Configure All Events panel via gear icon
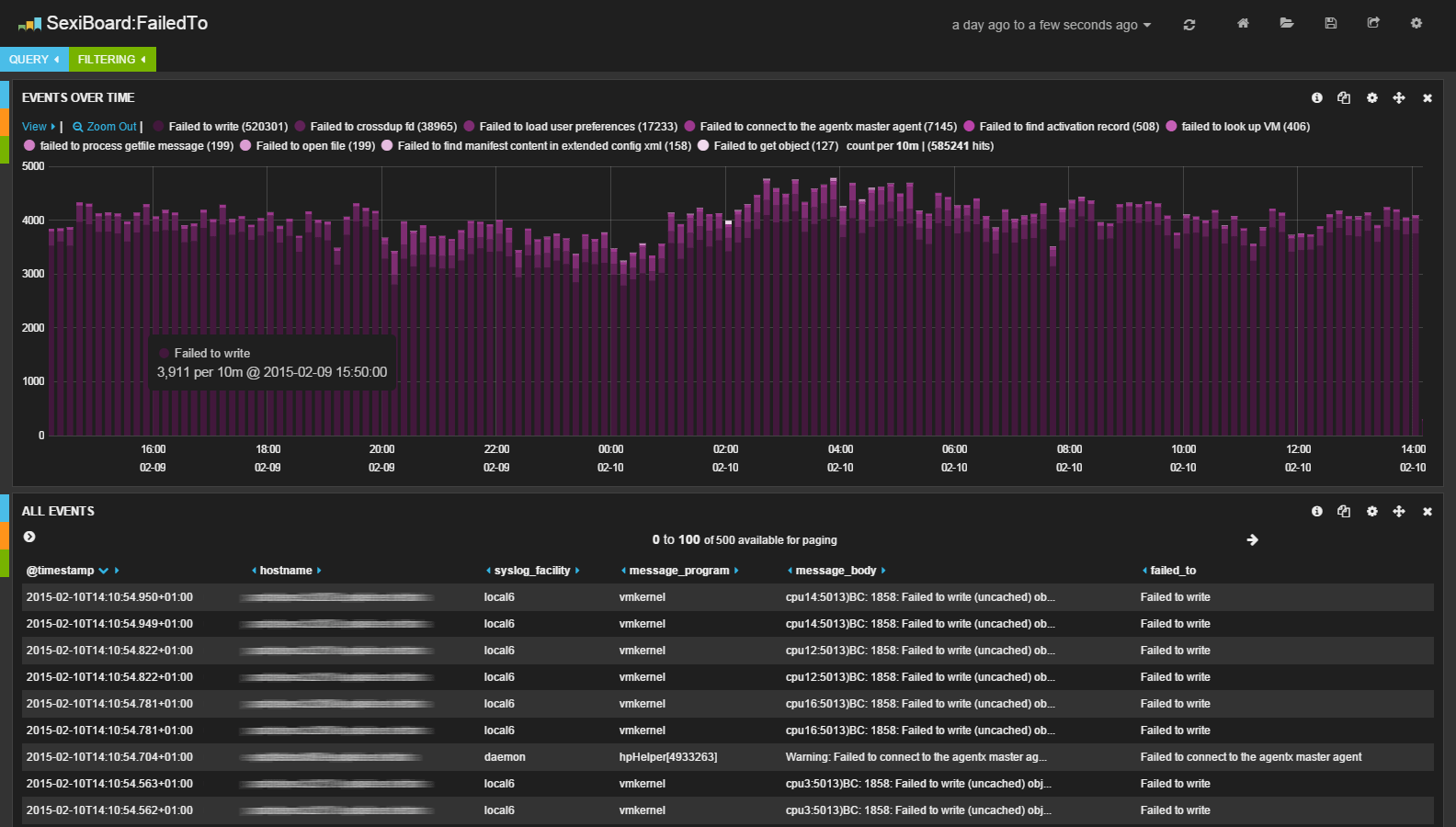Screen dimensions: 1456x827 coord(1372,511)
